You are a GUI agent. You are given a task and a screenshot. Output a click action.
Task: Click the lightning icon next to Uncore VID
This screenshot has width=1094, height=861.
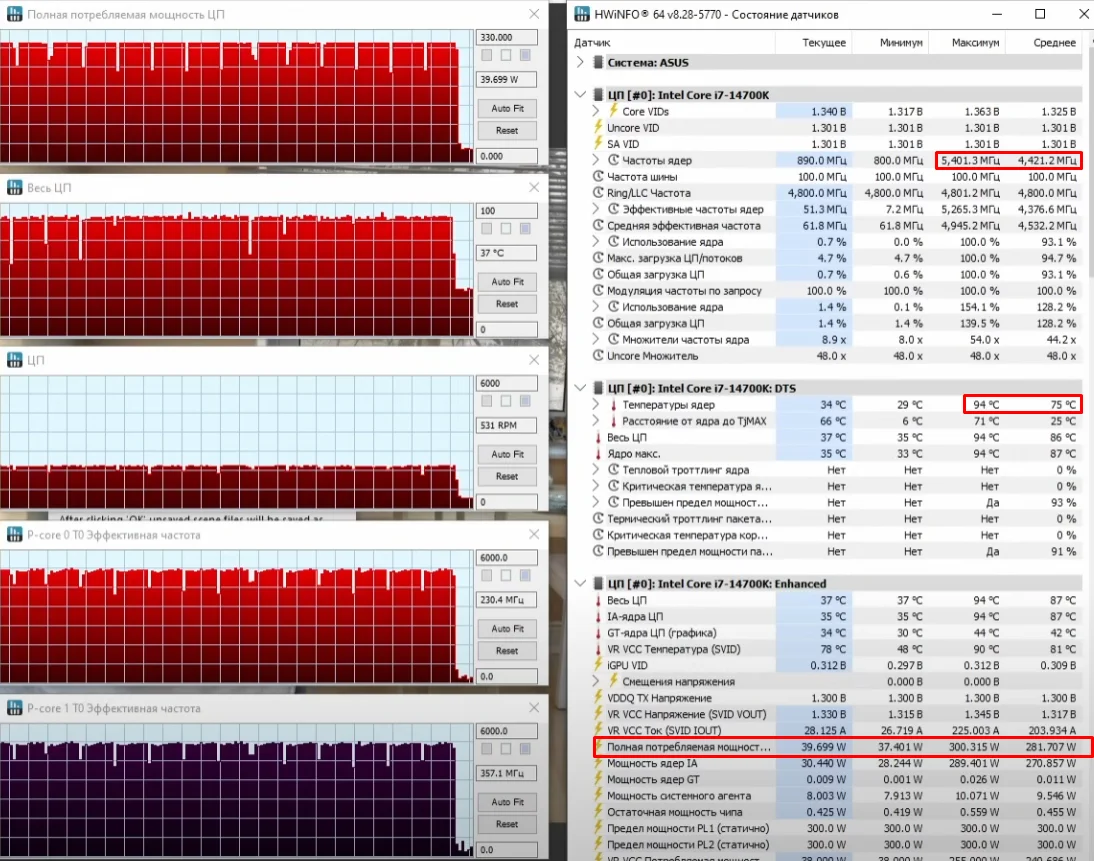598,127
